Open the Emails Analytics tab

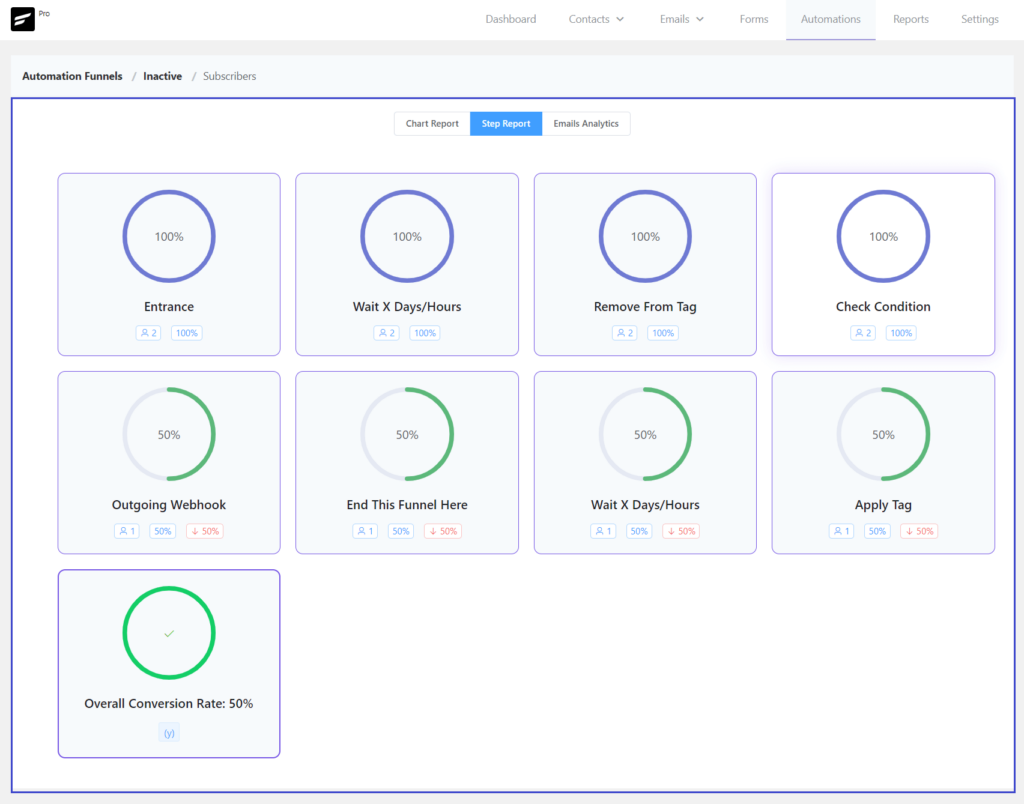[x=586, y=123]
